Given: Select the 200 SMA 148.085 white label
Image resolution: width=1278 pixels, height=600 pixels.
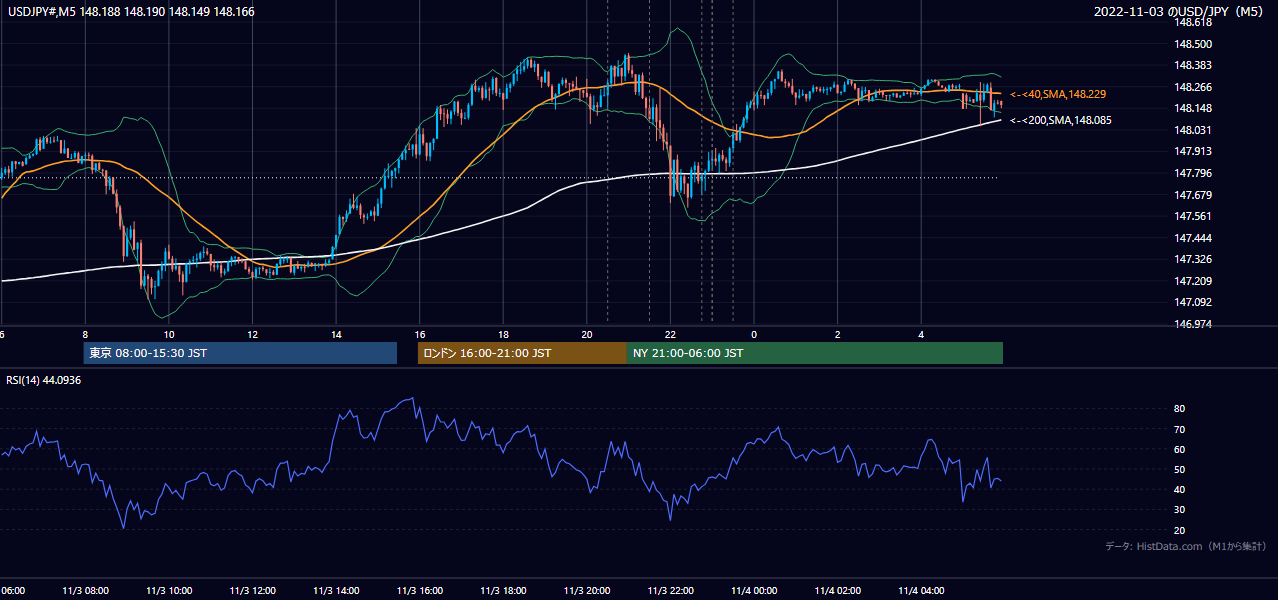Looking at the screenshot, I should [x=1061, y=120].
